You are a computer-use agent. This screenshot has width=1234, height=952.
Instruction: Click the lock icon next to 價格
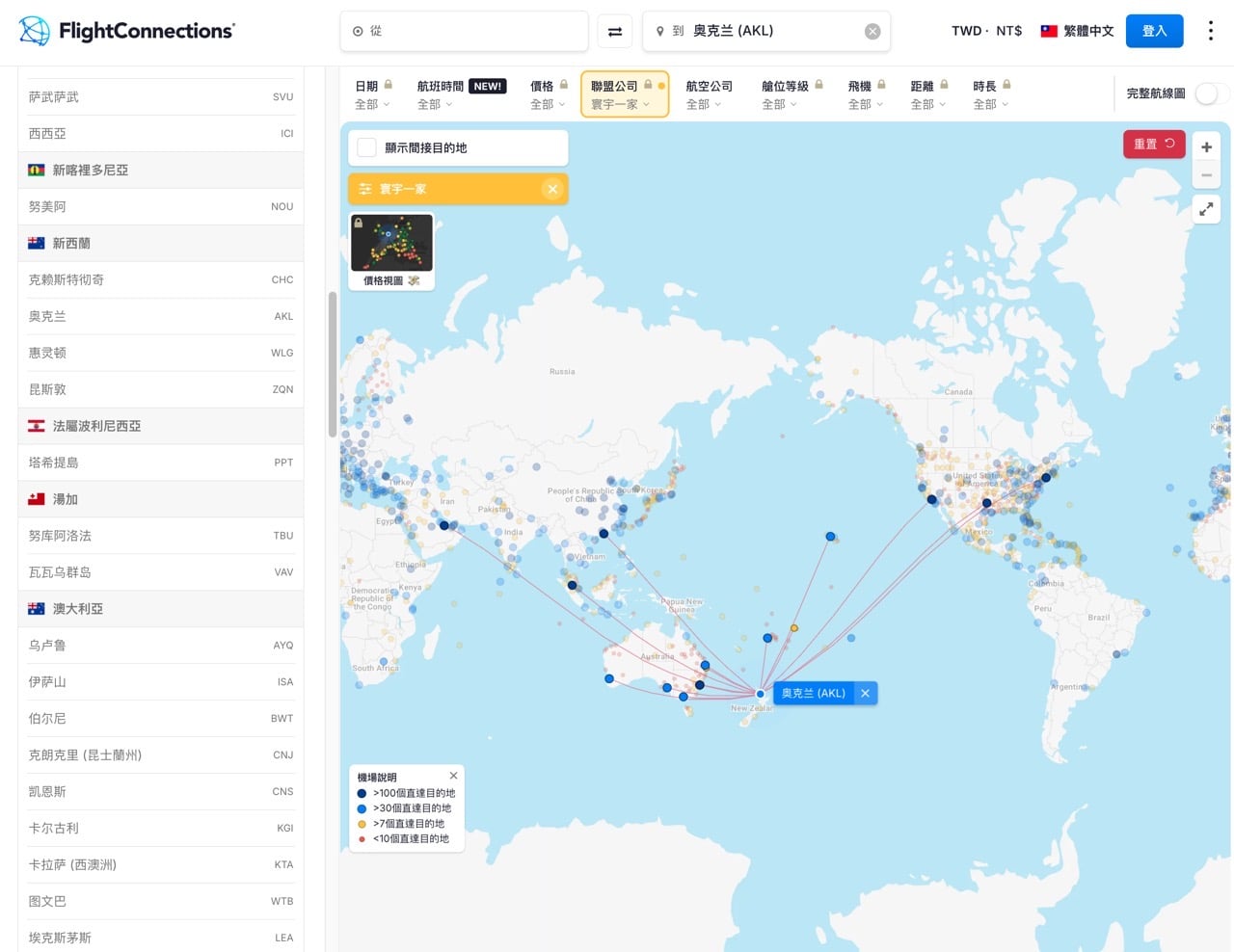[564, 85]
